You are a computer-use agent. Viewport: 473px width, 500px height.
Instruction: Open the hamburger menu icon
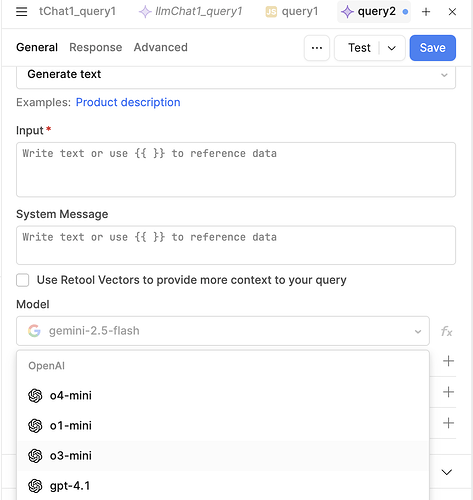point(22,12)
